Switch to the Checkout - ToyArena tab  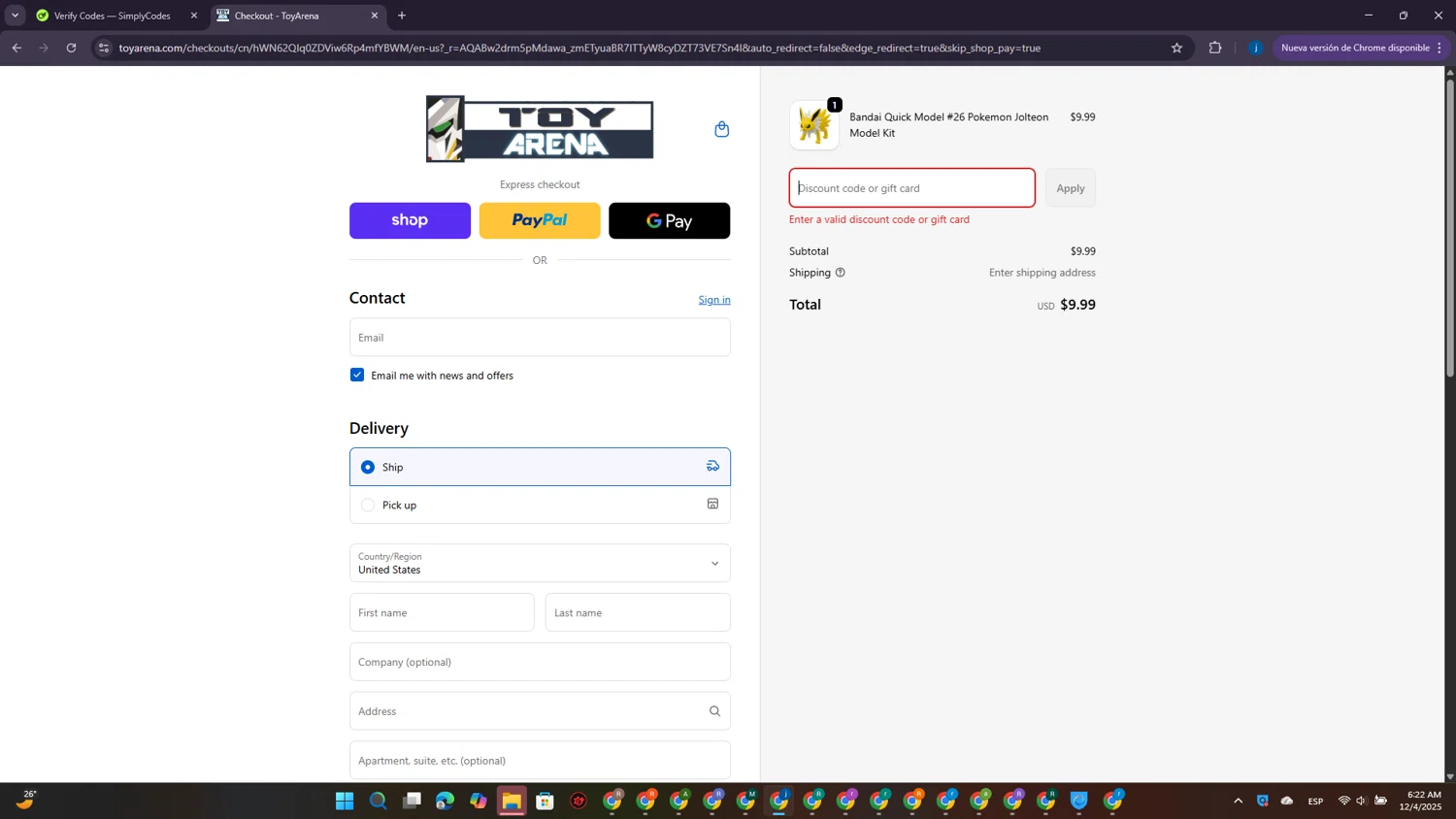click(x=296, y=16)
